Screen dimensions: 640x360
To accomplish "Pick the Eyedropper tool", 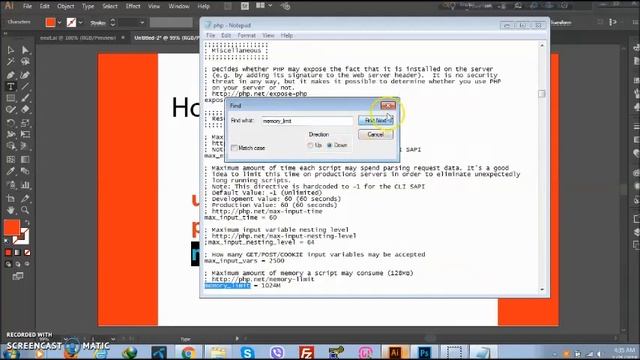I will pos(11,171).
